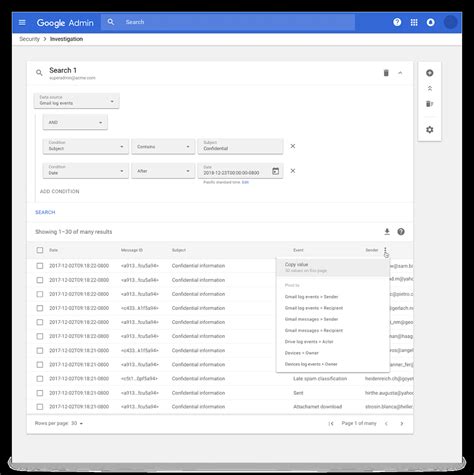Click the magnifier icon in the top search bar
Image resolution: width=474 pixels, height=475 pixels.
(111, 22)
